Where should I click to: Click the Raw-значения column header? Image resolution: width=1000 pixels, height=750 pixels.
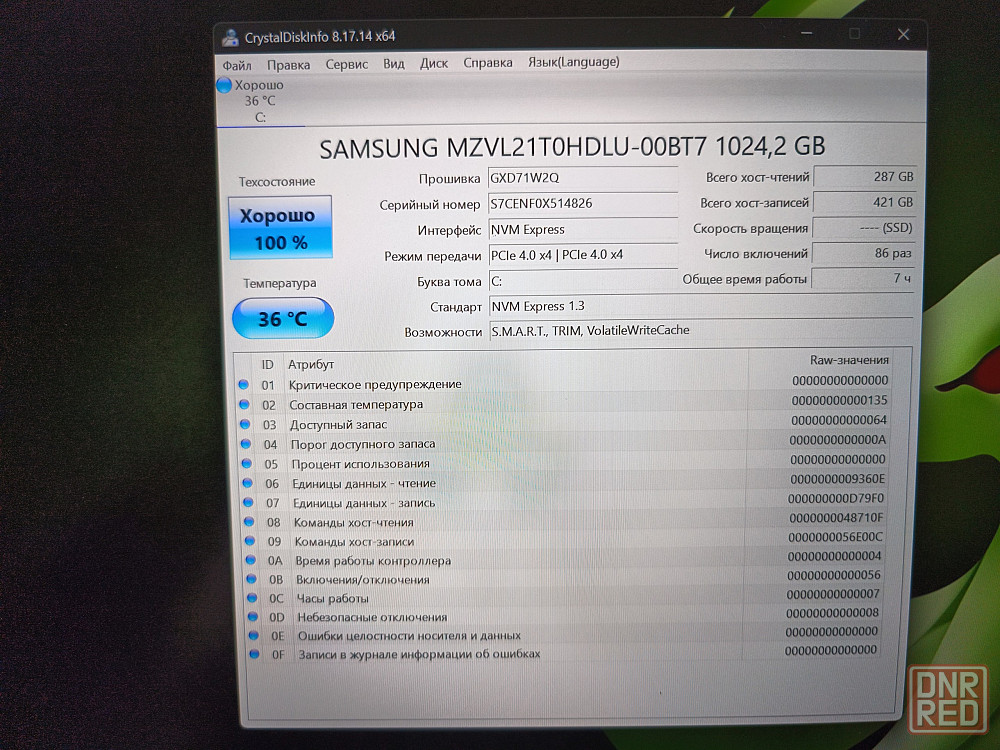pyautogui.click(x=848, y=360)
